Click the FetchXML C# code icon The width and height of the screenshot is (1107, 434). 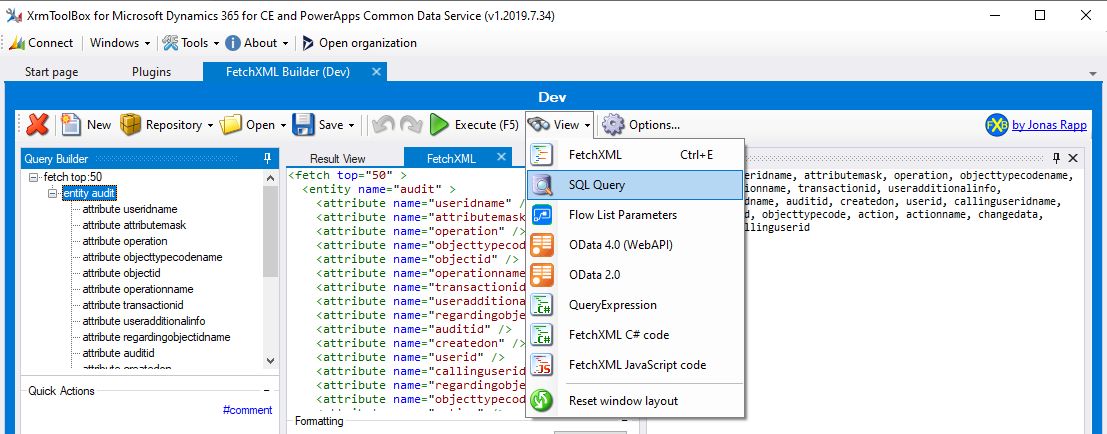coord(542,334)
